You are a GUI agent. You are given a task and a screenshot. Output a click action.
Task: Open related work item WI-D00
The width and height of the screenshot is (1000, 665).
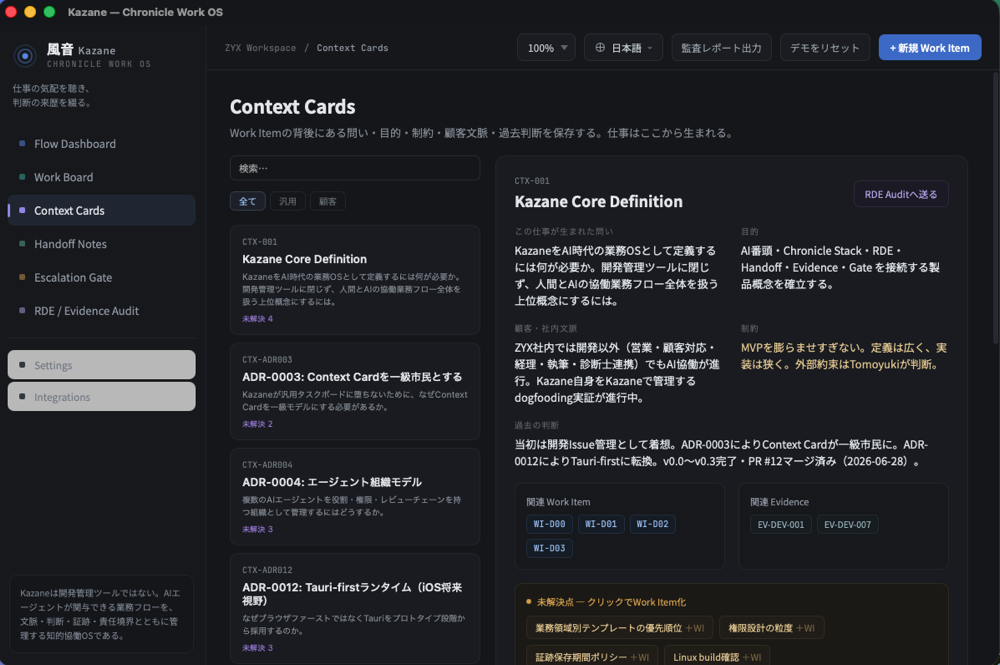click(549, 524)
